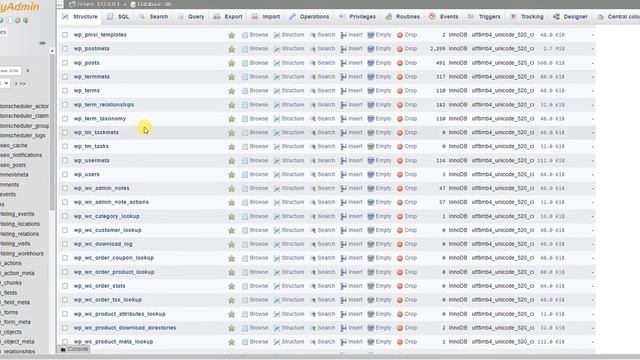Viewport: 640px width, 360px height.
Task: Mark wp_usermeta as favorite via star
Action: [x=231, y=160]
